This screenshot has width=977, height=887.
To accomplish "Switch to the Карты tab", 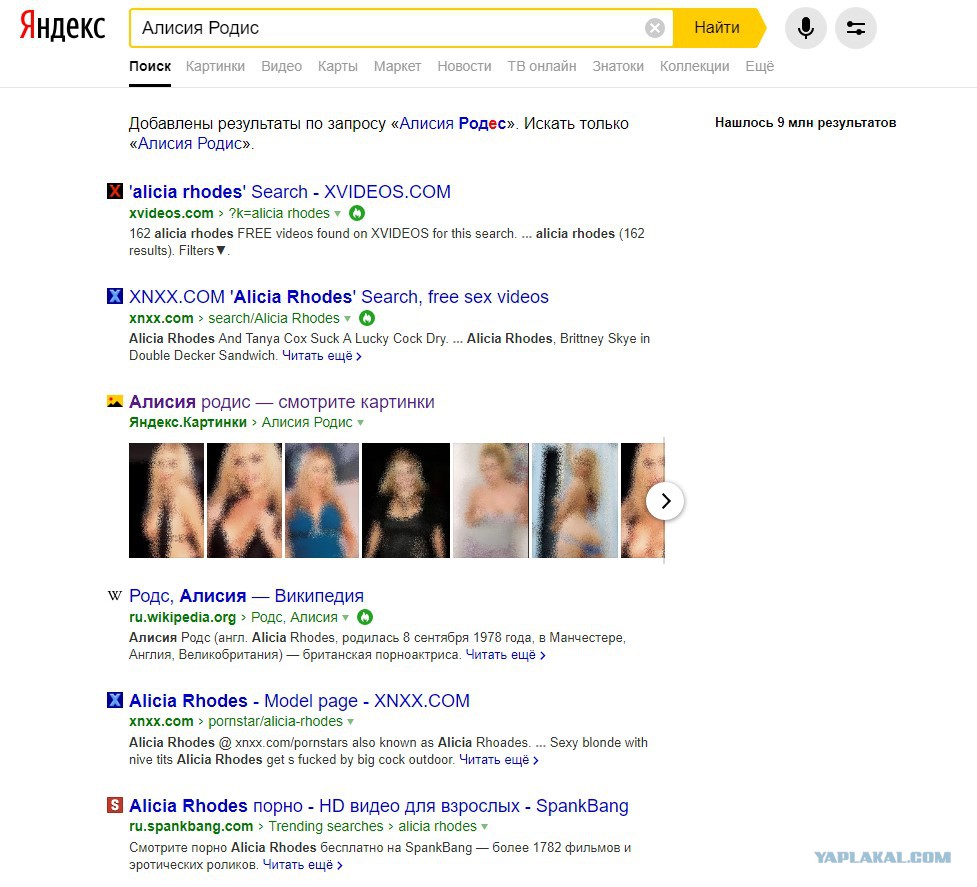I will click(x=338, y=66).
